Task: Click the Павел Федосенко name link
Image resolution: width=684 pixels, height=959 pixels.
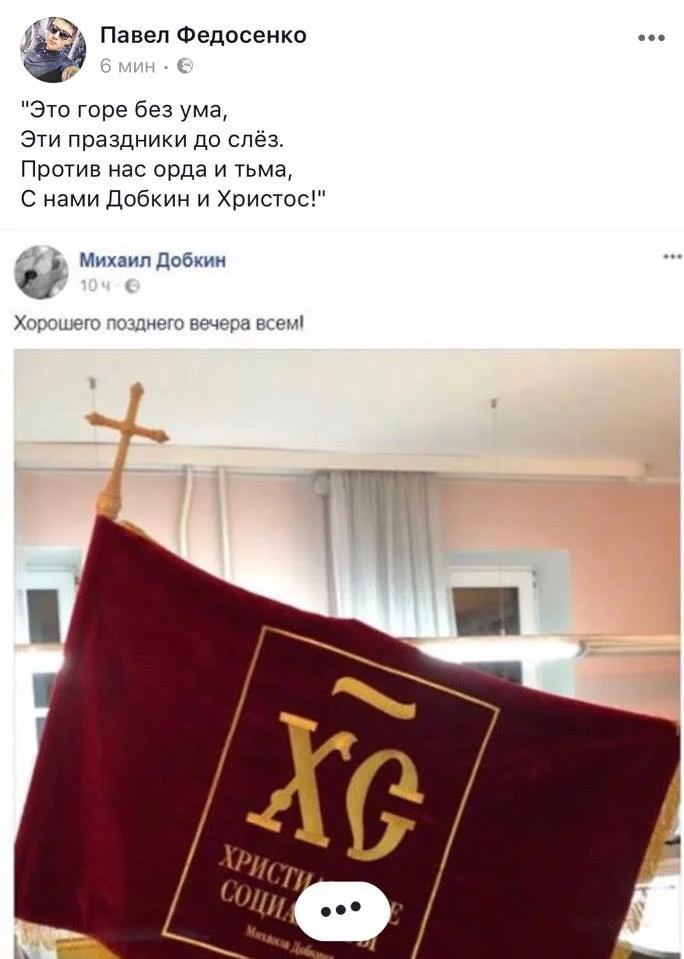Action: [203, 35]
